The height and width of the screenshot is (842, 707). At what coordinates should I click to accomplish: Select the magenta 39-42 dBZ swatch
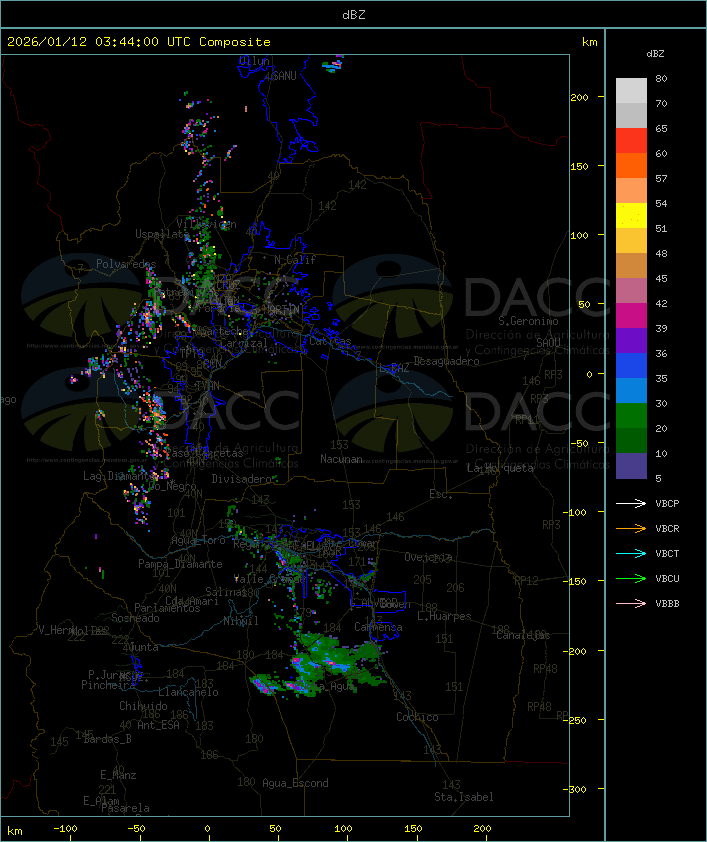click(x=631, y=316)
